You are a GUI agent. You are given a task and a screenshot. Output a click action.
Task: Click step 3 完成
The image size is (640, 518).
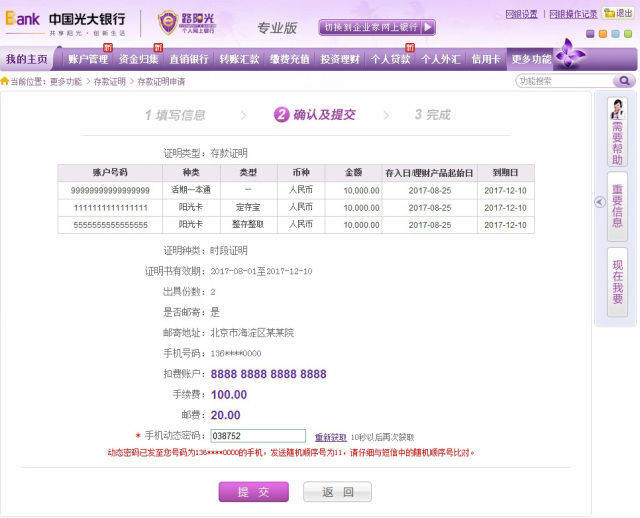pyautogui.click(x=433, y=115)
